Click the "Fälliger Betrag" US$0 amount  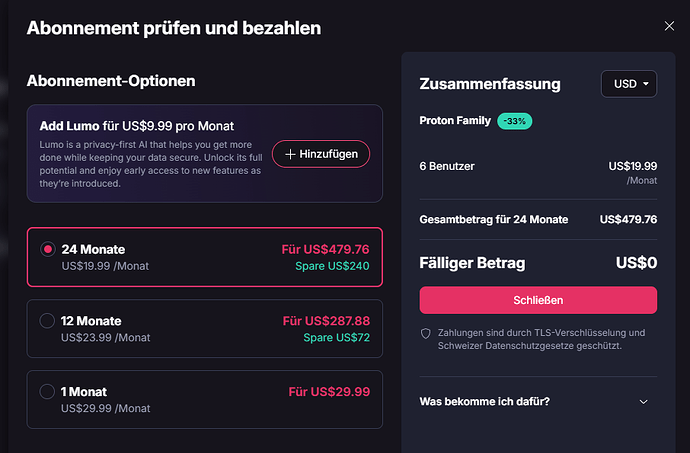[x=636, y=263]
